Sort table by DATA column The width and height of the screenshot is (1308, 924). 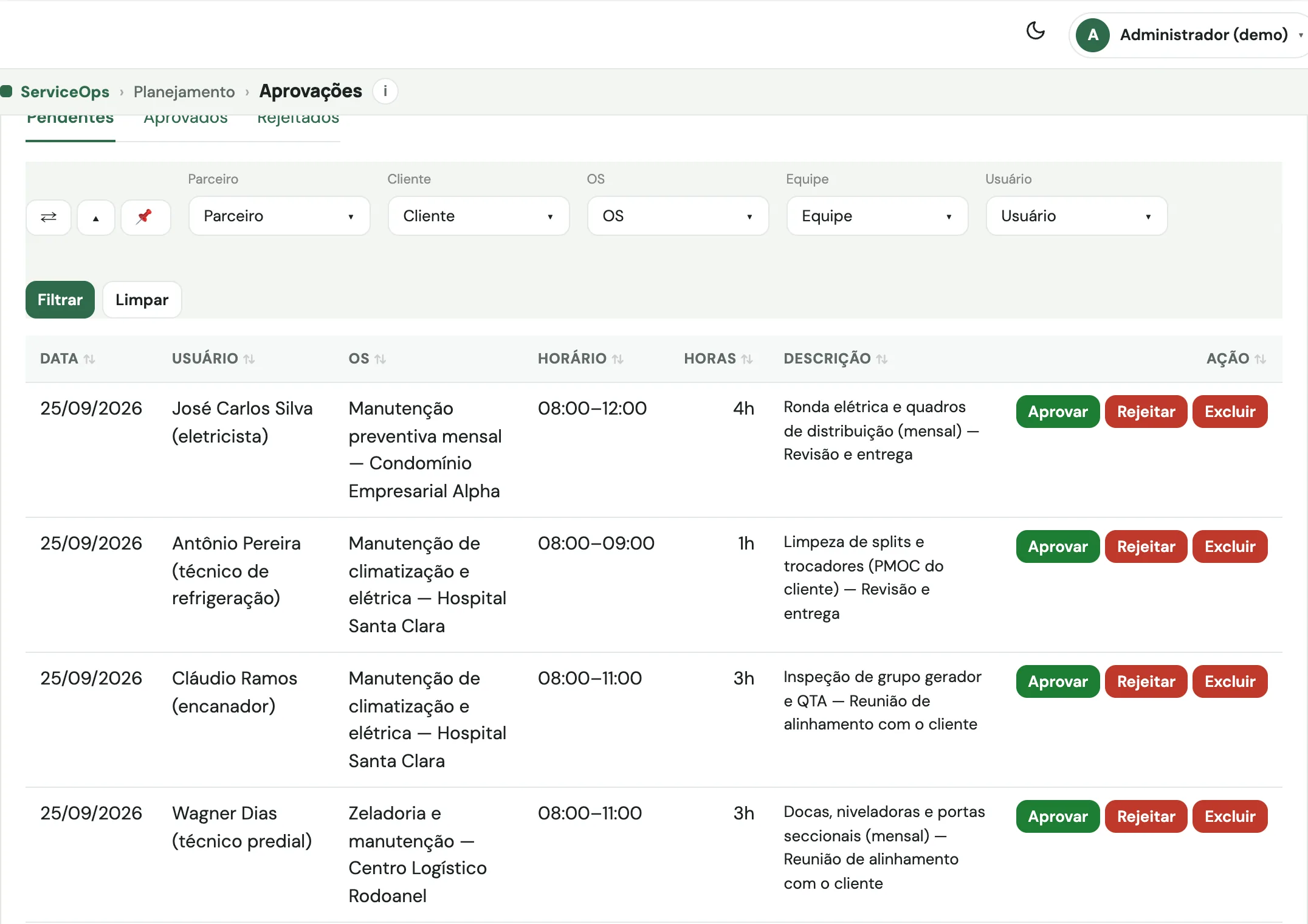tap(67, 359)
